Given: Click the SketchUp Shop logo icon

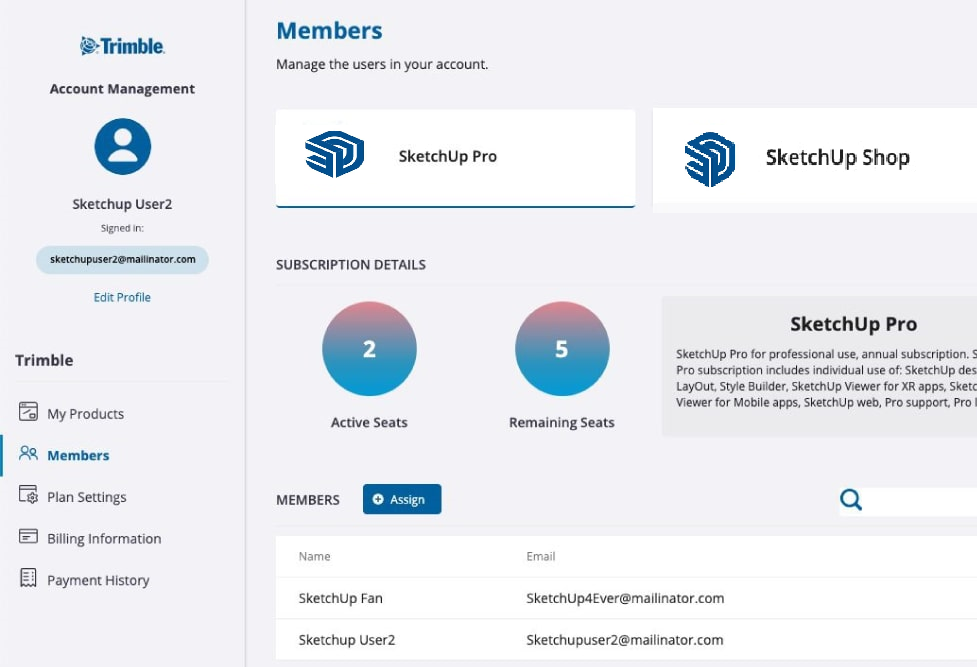Looking at the screenshot, I should click(x=710, y=159).
